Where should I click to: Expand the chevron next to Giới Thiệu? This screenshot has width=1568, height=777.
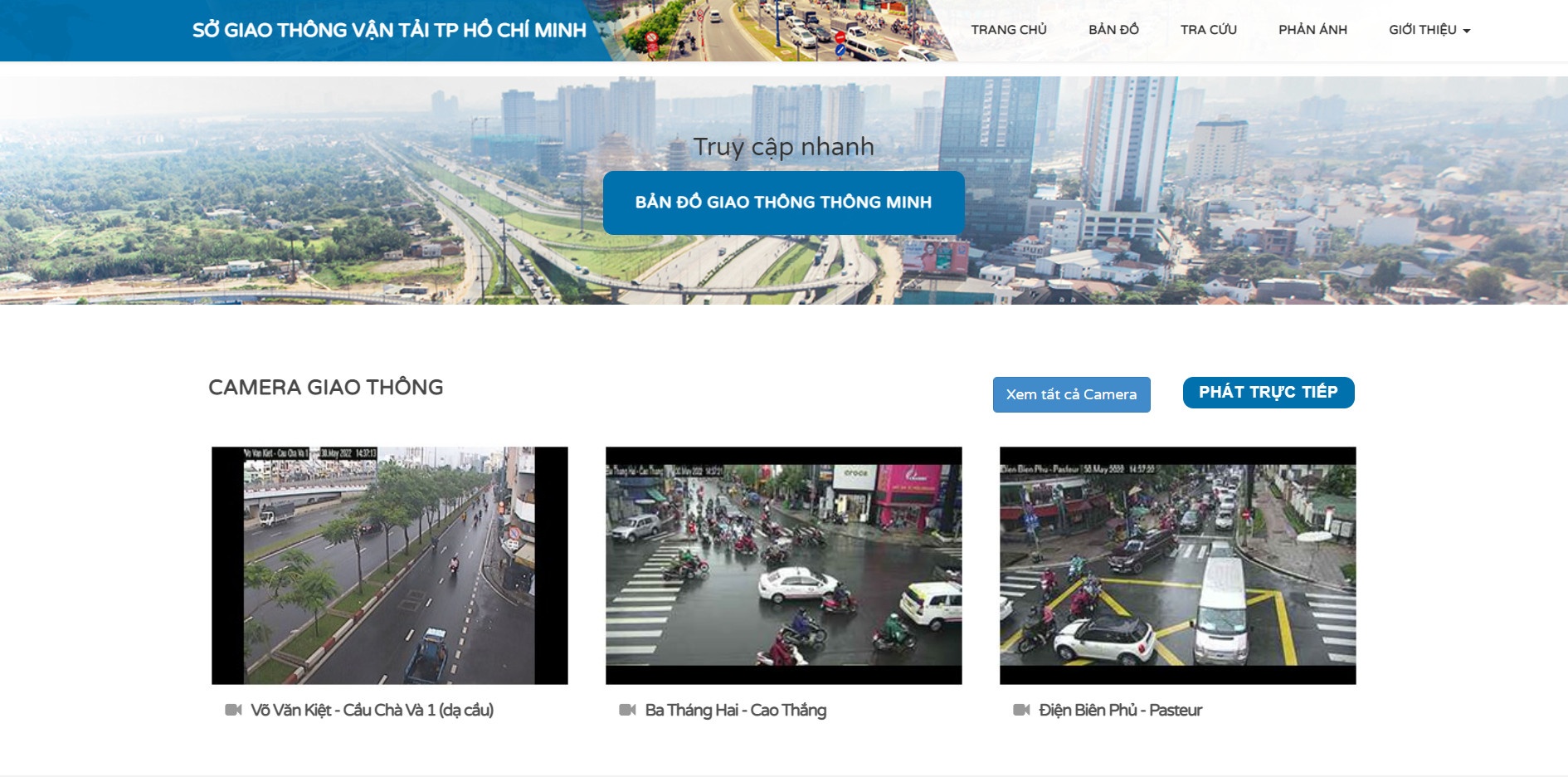[1467, 29]
